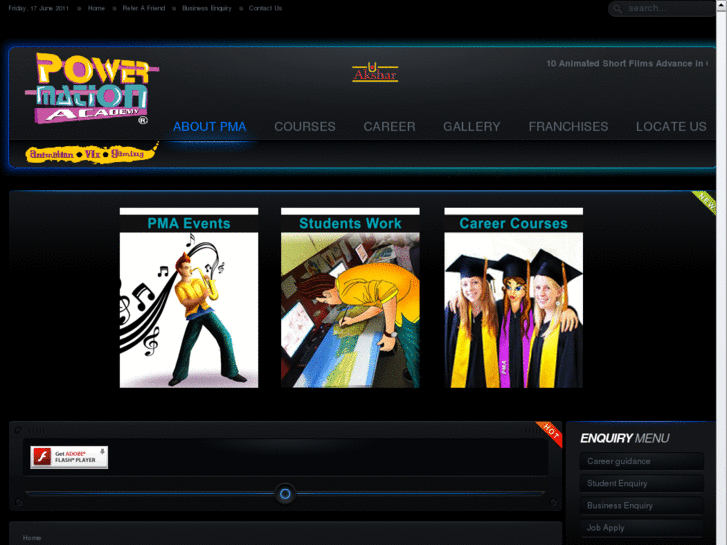Open Refer A Friend link
This screenshot has width=727, height=545.
click(144, 8)
